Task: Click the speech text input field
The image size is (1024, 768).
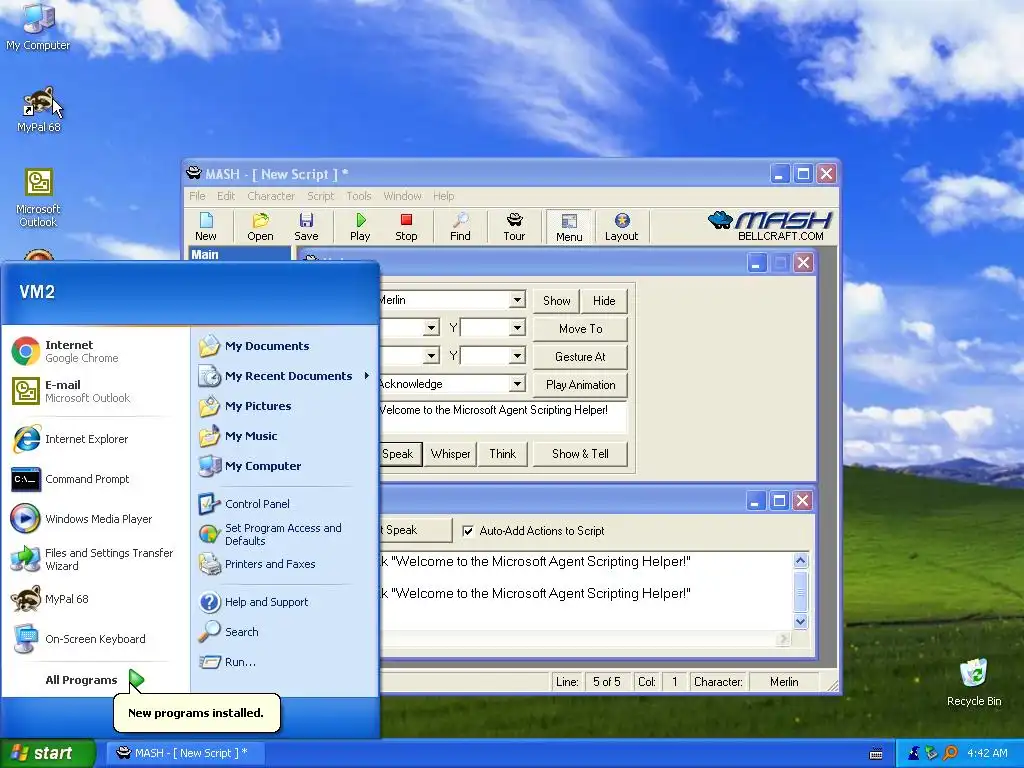Action: click(x=503, y=417)
